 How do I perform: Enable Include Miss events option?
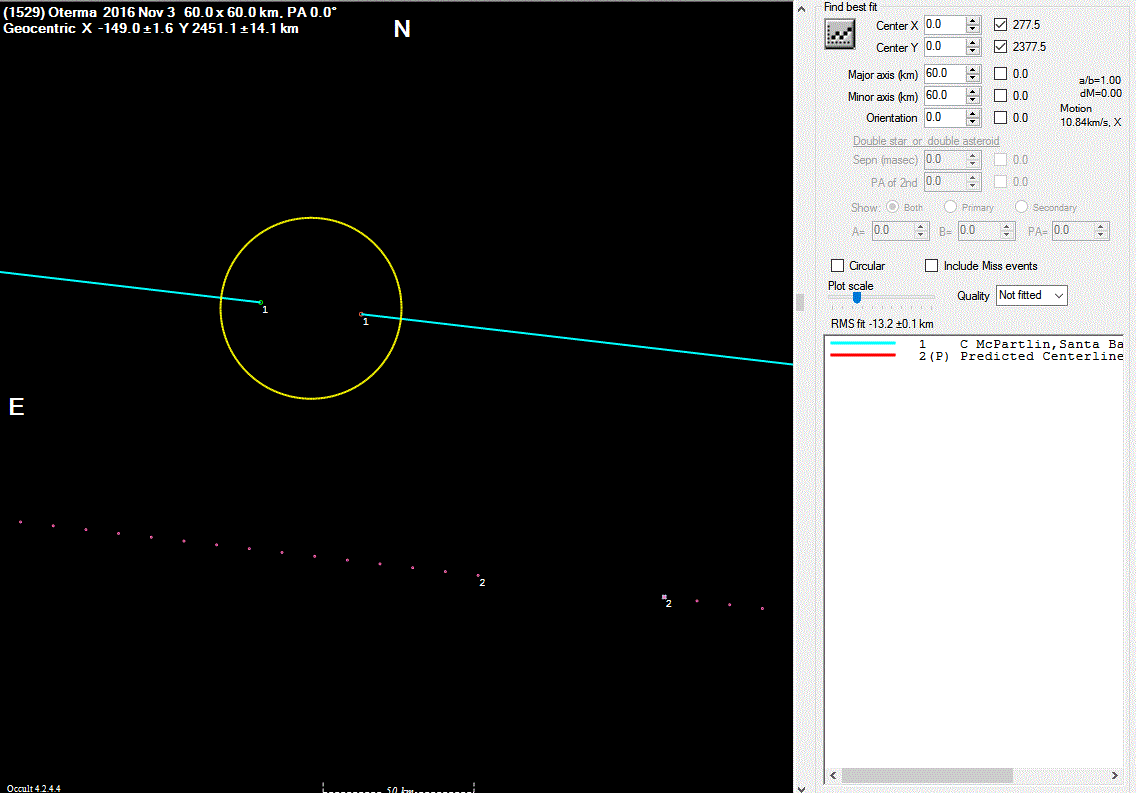coord(932,266)
